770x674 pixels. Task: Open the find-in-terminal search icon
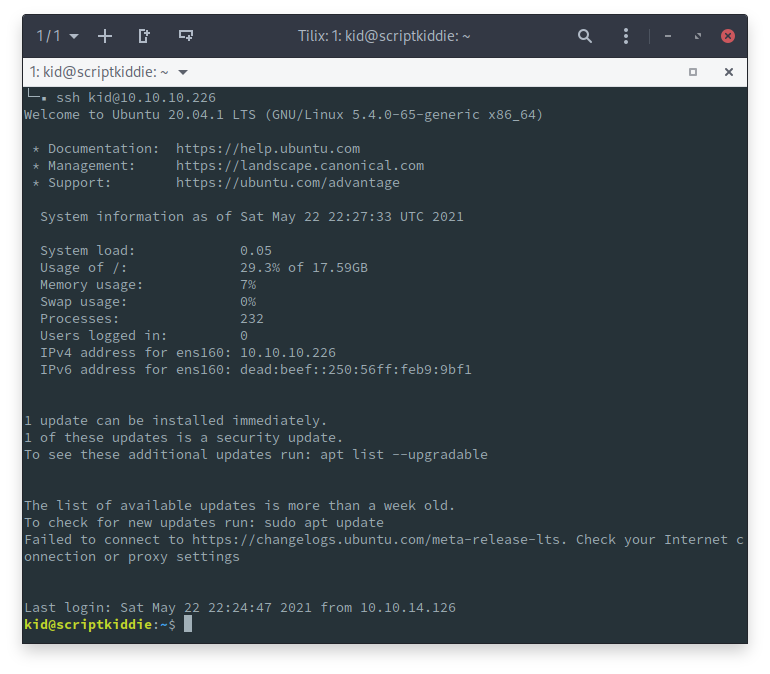(x=585, y=36)
